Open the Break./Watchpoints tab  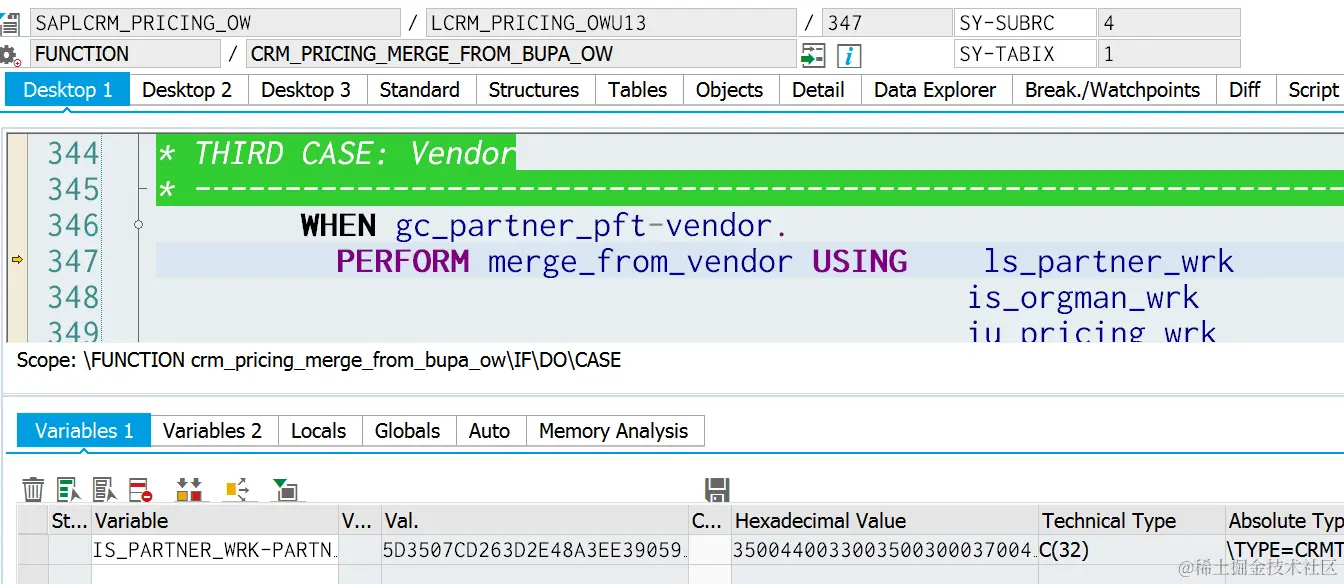coord(1113,90)
